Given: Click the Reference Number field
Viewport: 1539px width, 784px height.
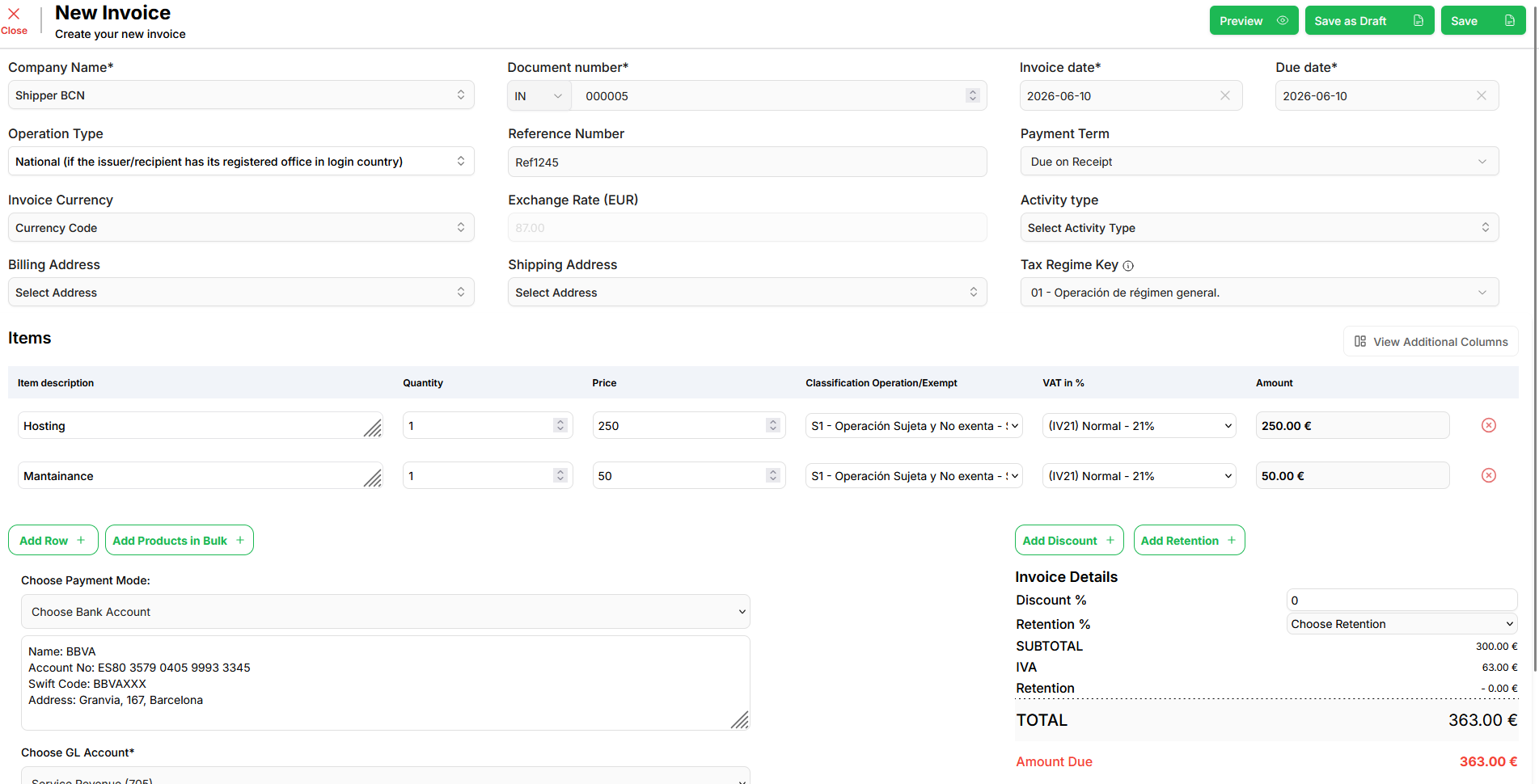Looking at the screenshot, I should click(747, 162).
